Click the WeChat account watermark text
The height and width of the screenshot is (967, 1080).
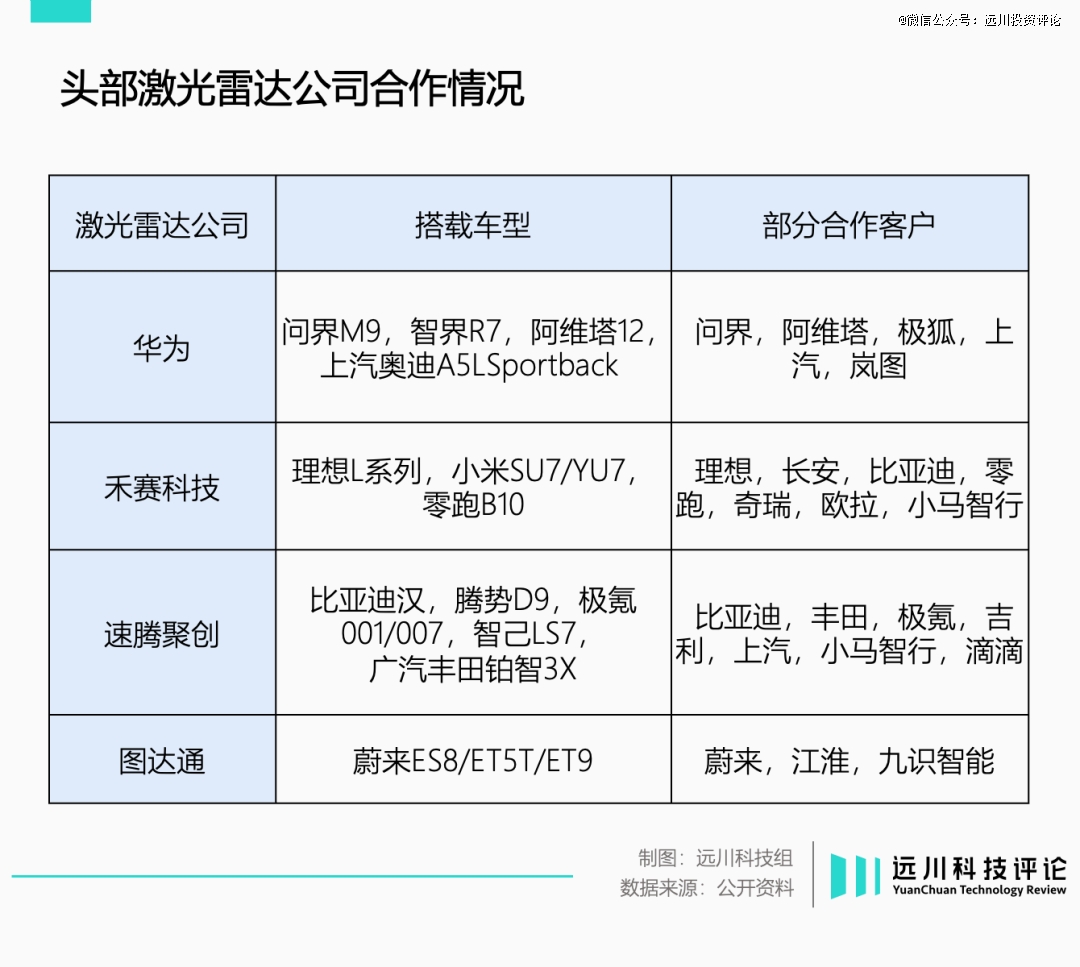(978, 20)
